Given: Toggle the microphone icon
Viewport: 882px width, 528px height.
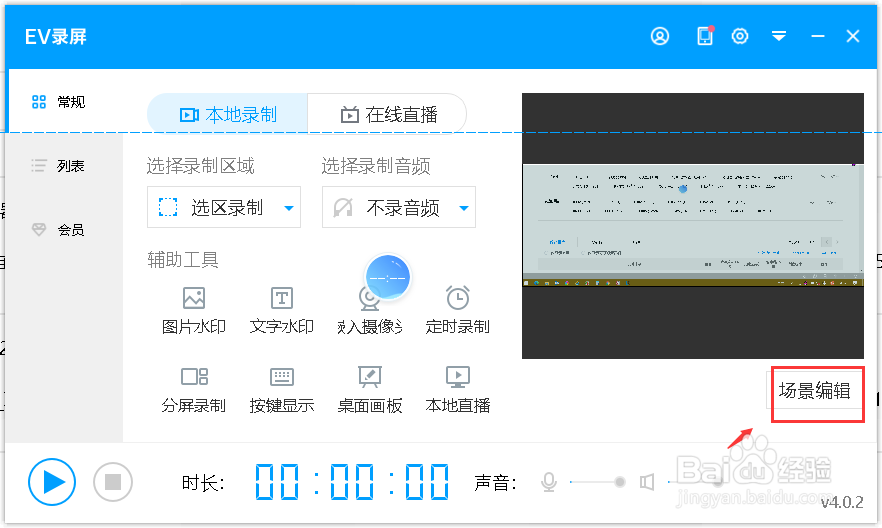Looking at the screenshot, I should click(549, 482).
